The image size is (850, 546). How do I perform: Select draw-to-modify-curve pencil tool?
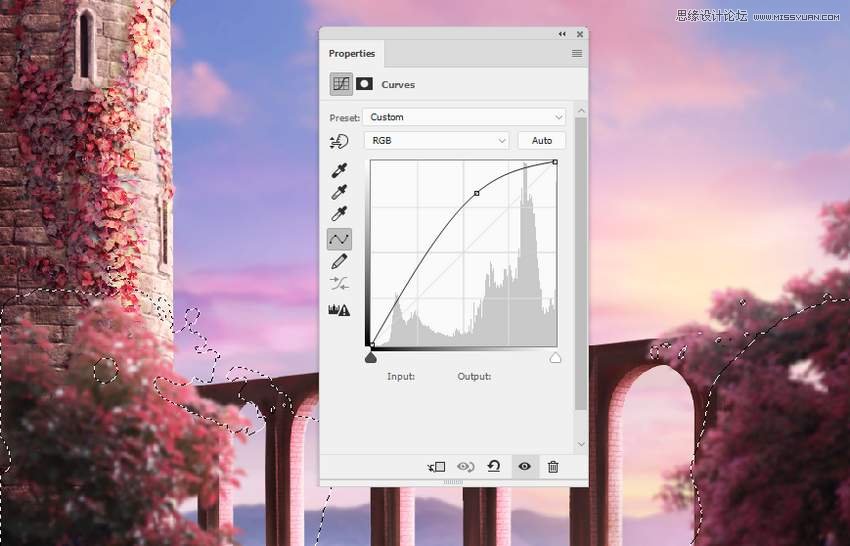click(339, 261)
